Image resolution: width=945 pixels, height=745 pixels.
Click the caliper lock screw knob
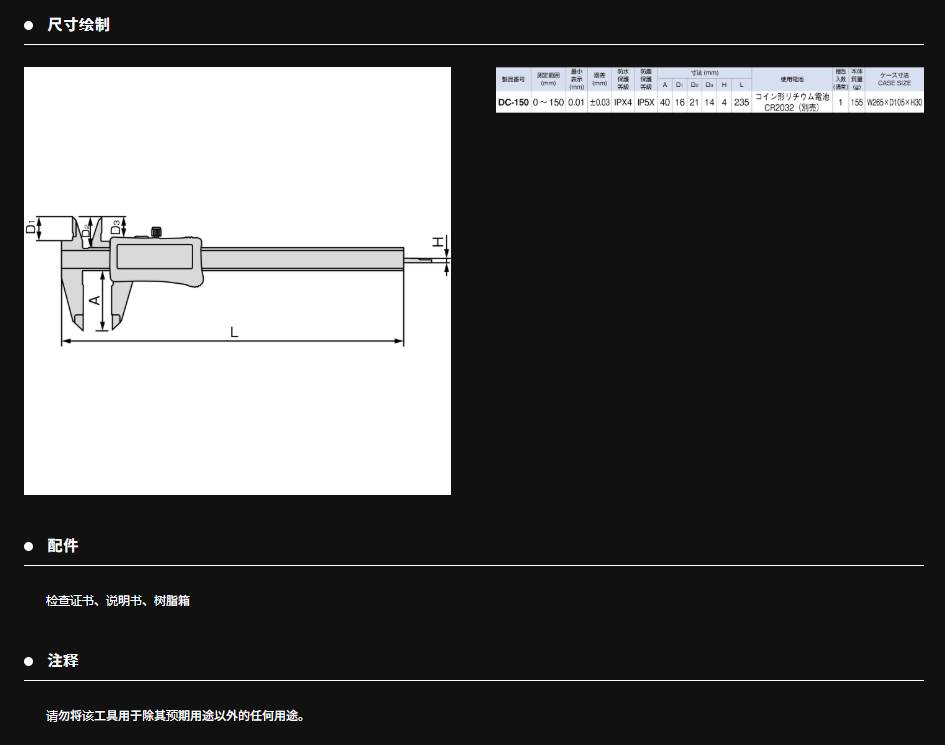155,232
